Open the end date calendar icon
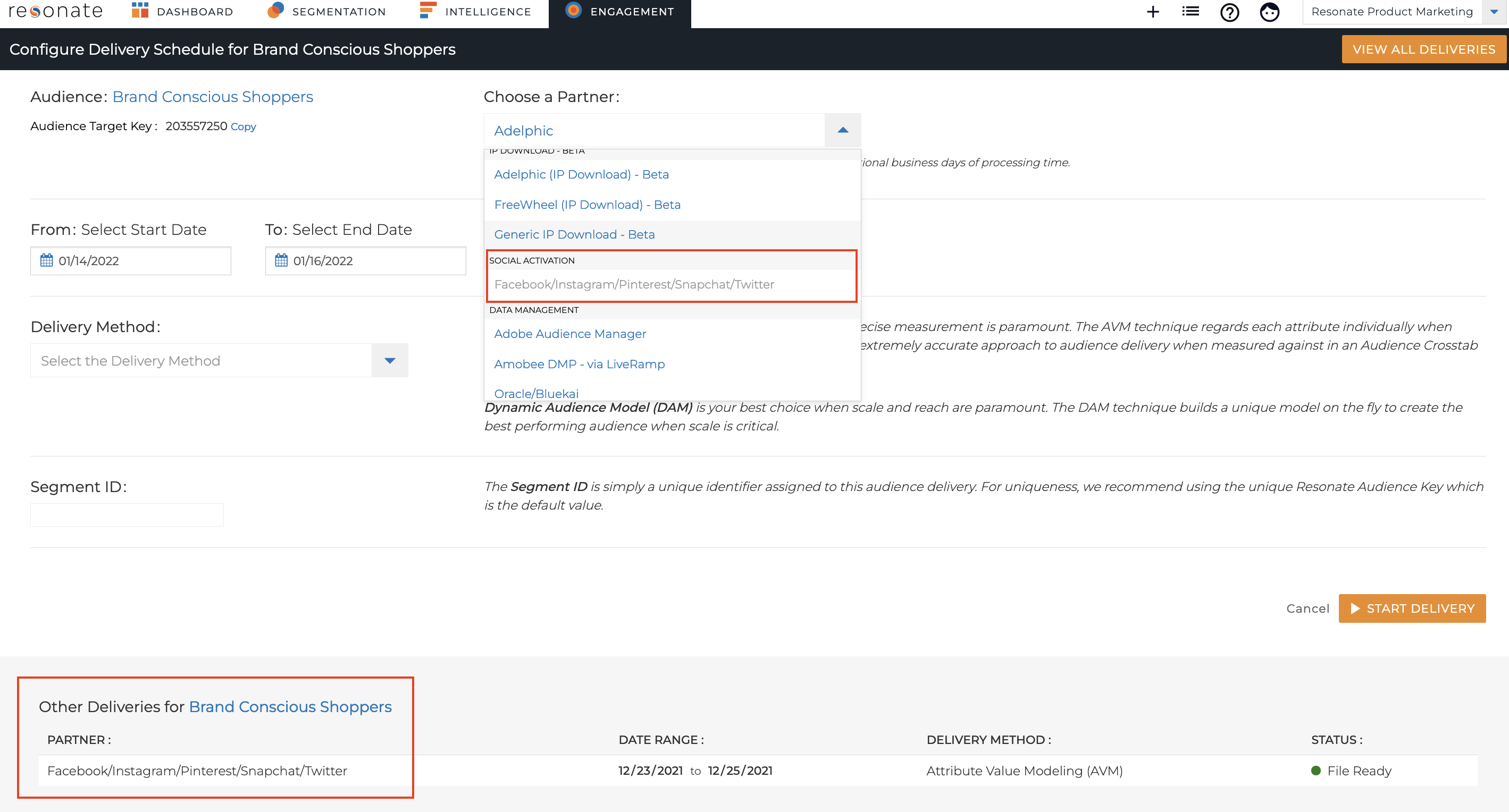The width and height of the screenshot is (1509, 812). coord(281,260)
